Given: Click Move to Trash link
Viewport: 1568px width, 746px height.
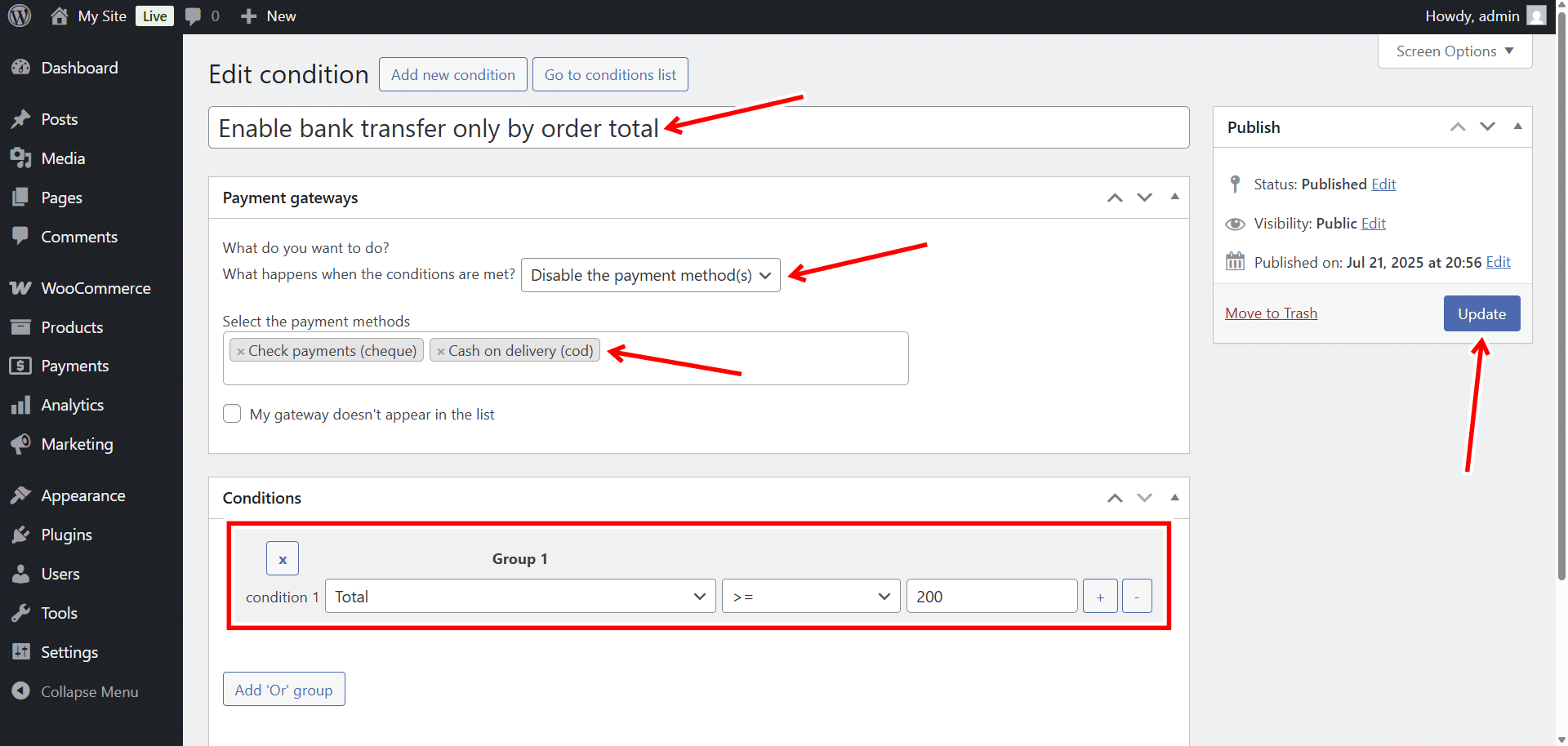Looking at the screenshot, I should point(1271,313).
